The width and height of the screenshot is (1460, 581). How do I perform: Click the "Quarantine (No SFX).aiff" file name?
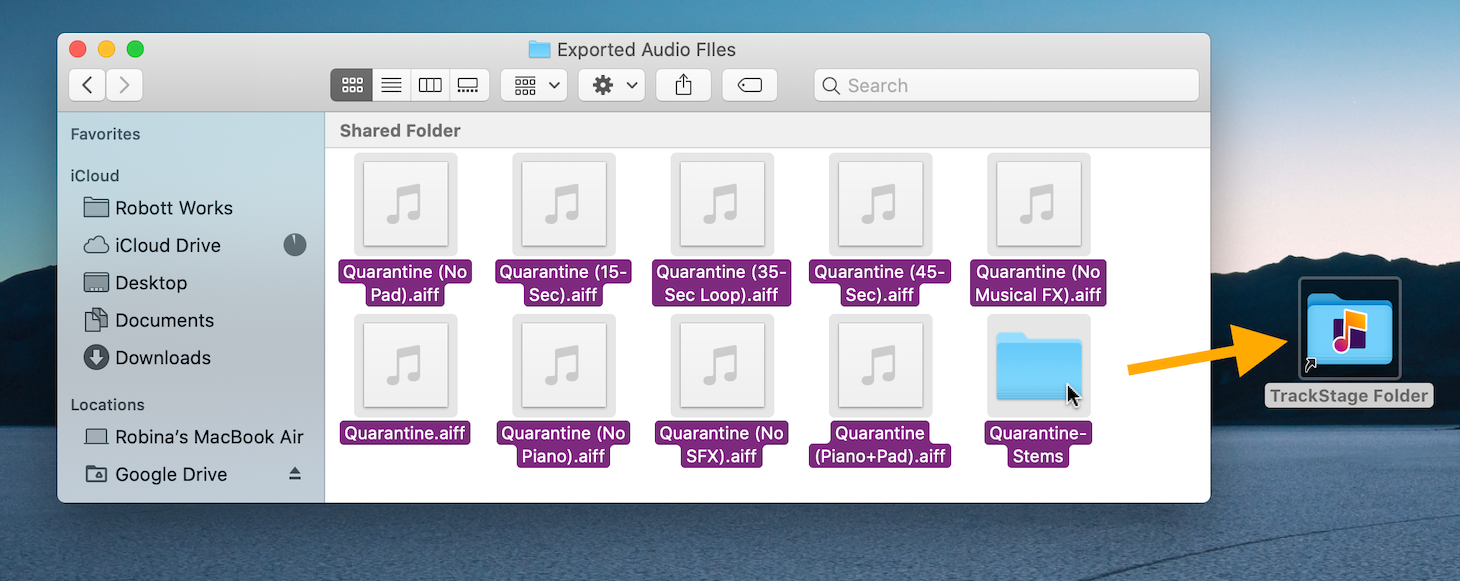click(722, 444)
